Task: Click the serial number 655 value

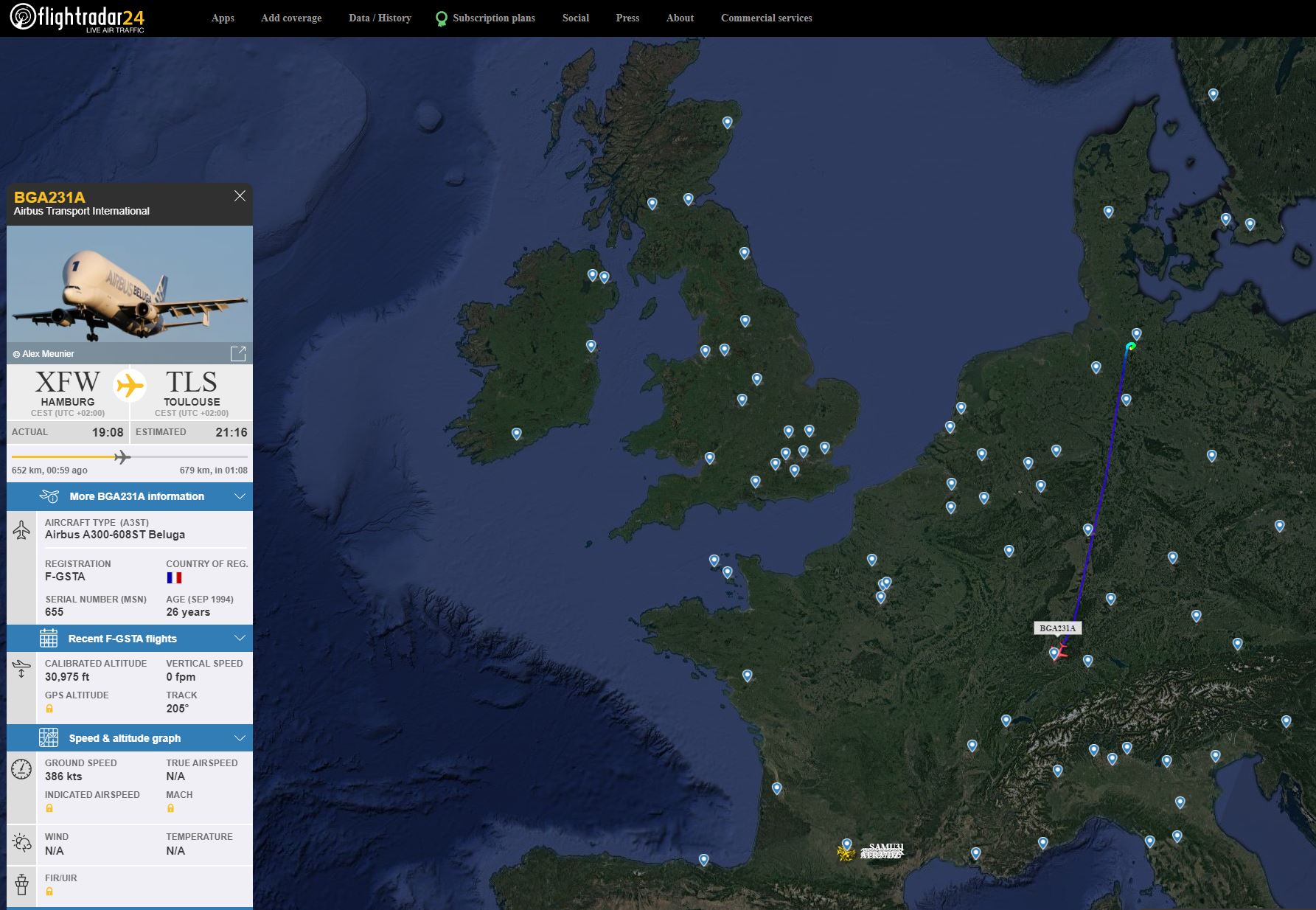Action: pos(54,612)
